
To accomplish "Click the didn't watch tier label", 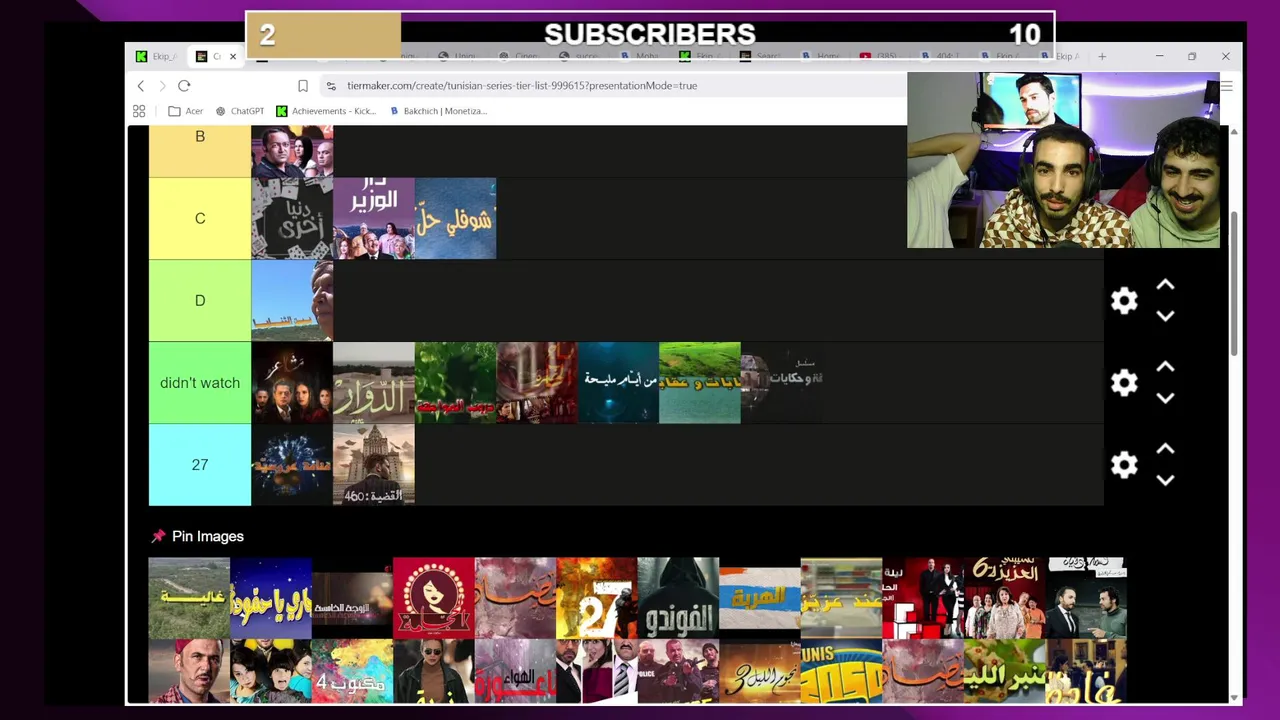I will pos(200,383).
